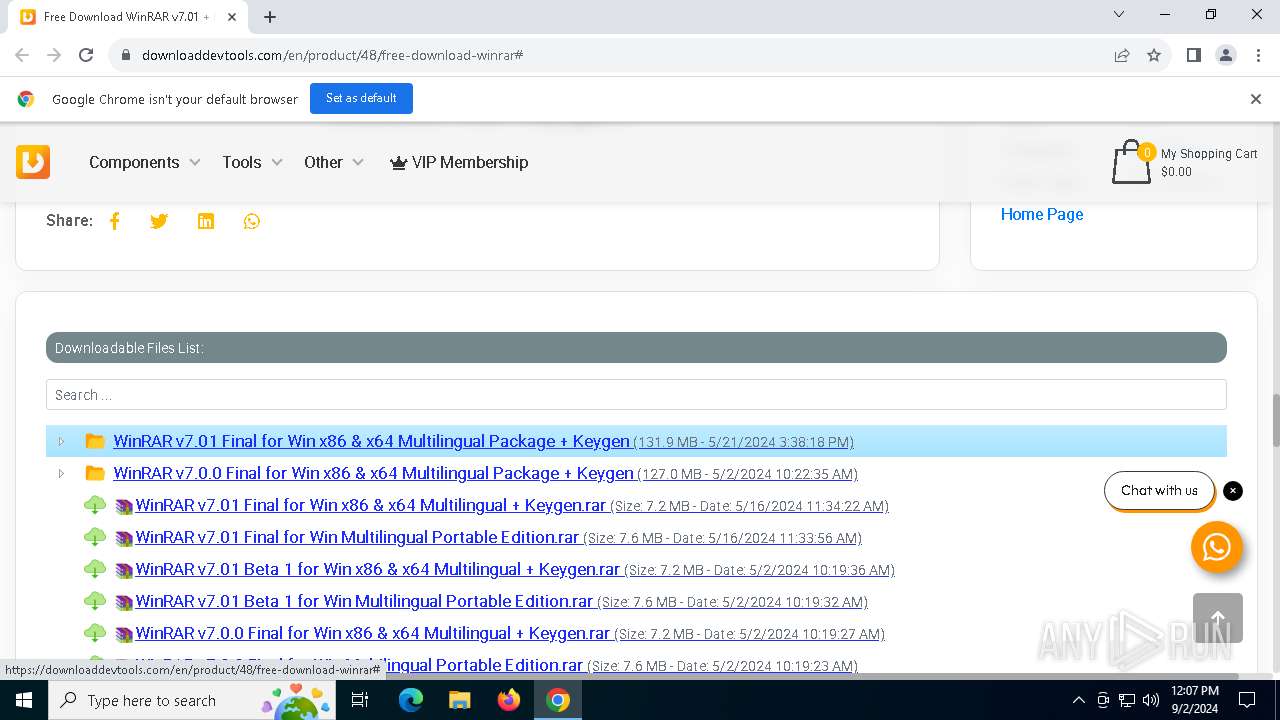Open WinRAR v7.0.0 Final Multilingual Package + Keygen link

click(373, 473)
